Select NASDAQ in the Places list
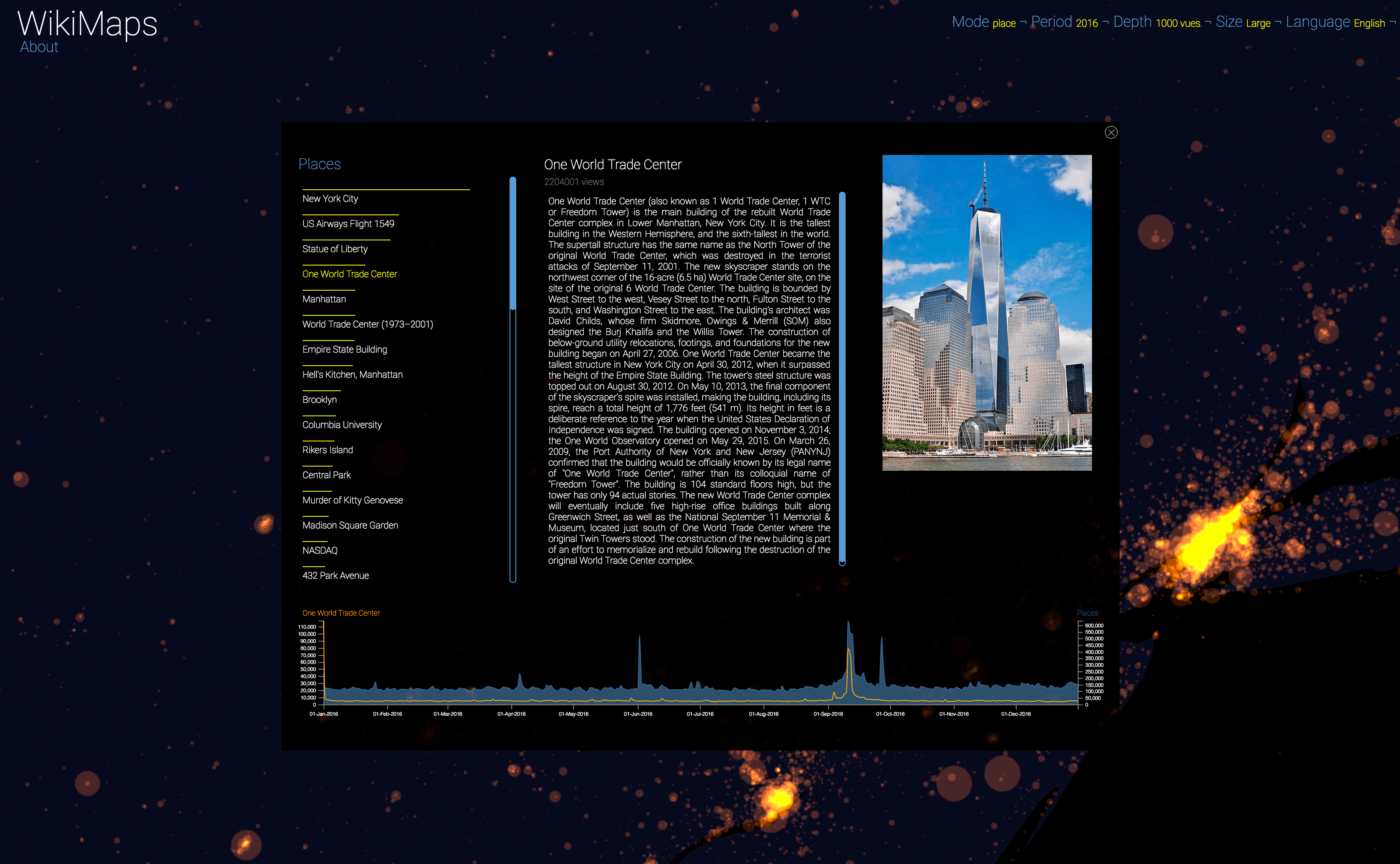Image resolution: width=1400 pixels, height=864 pixels. point(320,551)
